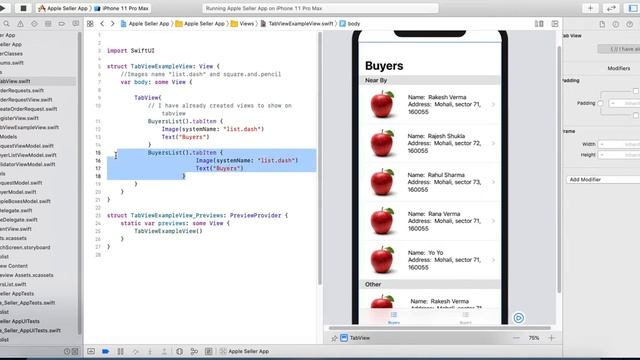
Task: Toggle the bottom padding checkbox
Action: 636,116
